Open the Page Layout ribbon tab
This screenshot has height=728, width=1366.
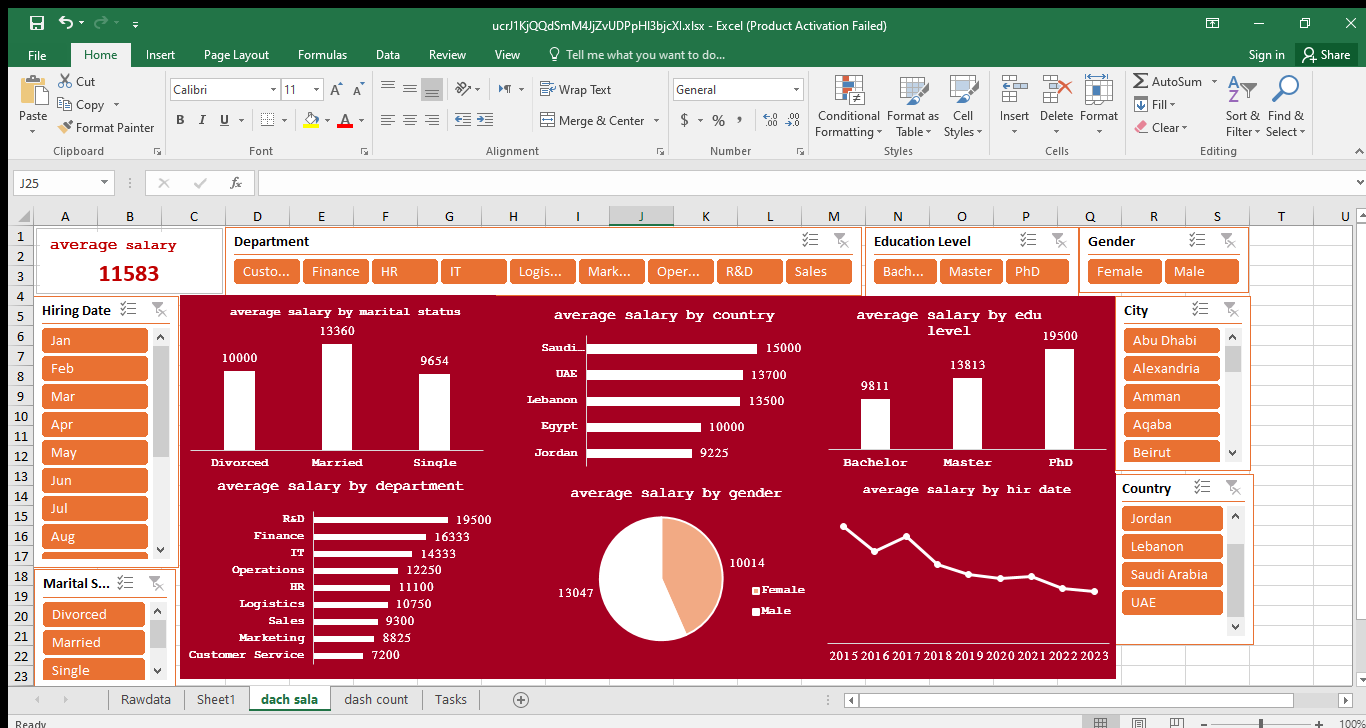pyautogui.click(x=236, y=55)
